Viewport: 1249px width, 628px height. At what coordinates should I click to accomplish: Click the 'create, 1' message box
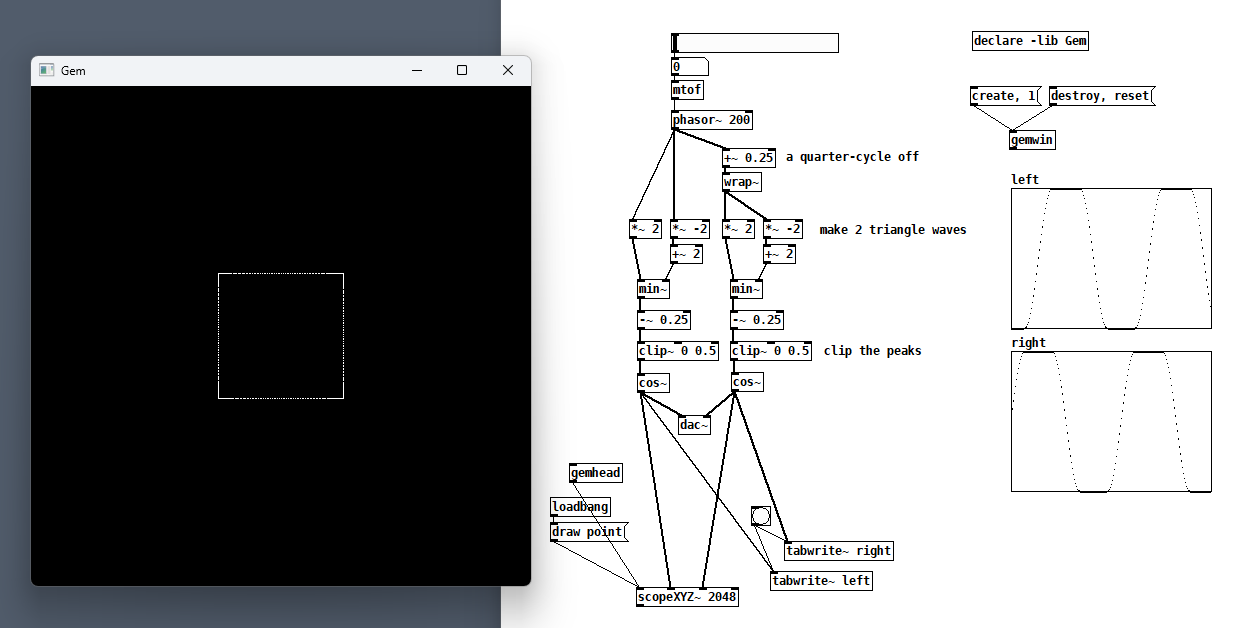(1005, 96)
